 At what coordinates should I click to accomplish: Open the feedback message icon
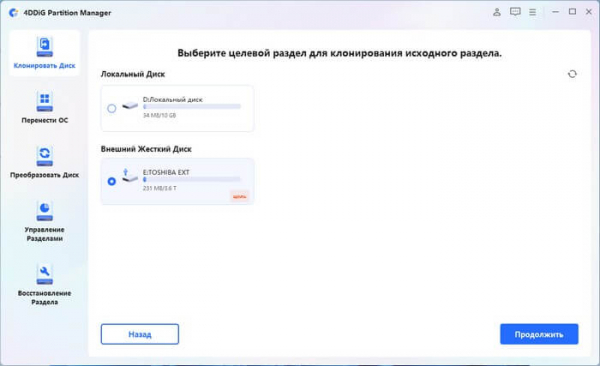coord(515,12)
